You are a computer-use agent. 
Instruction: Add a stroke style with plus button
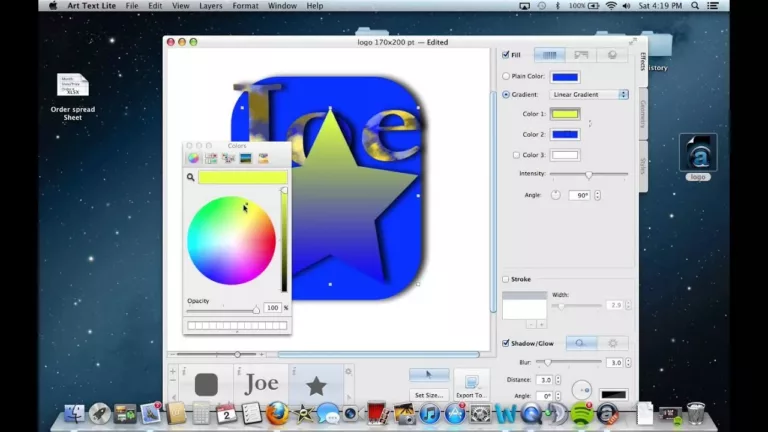[x=542, y=324]
